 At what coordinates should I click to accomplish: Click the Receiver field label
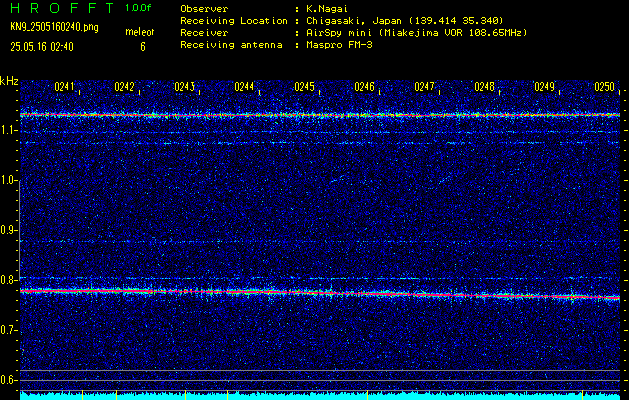click(204, 33)
